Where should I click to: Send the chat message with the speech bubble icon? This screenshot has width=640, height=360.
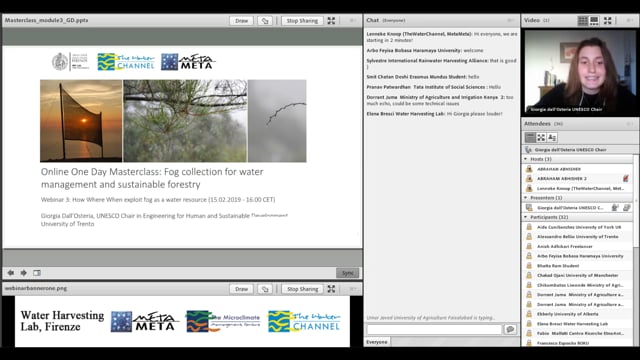(510, 329)
